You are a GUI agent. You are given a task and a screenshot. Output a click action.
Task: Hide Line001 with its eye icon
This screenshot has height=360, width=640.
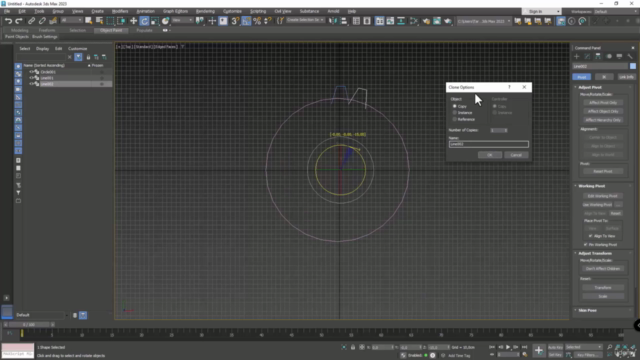[31, 78]
